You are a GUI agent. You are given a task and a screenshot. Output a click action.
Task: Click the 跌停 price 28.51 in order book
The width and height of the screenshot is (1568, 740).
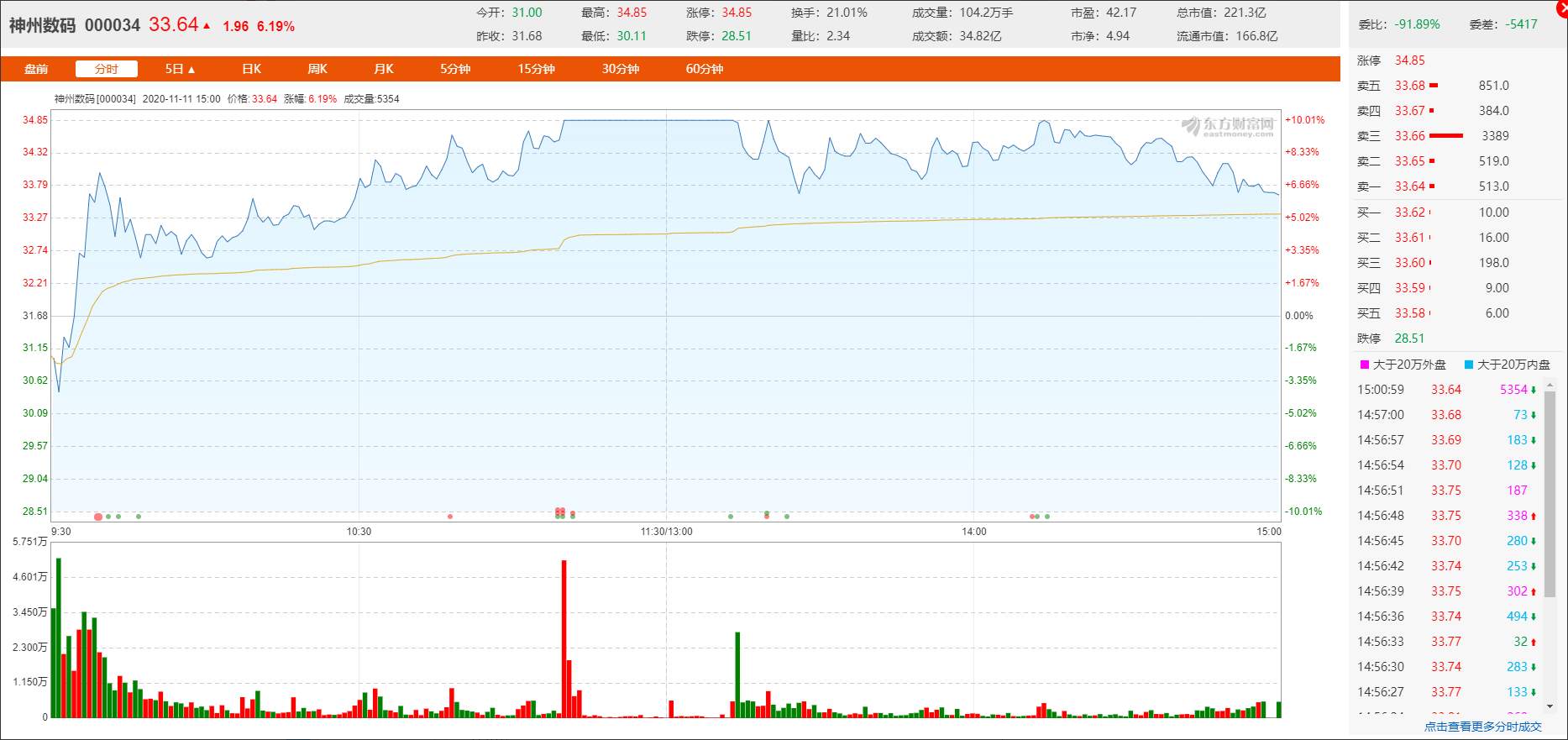coord(1410,339)
